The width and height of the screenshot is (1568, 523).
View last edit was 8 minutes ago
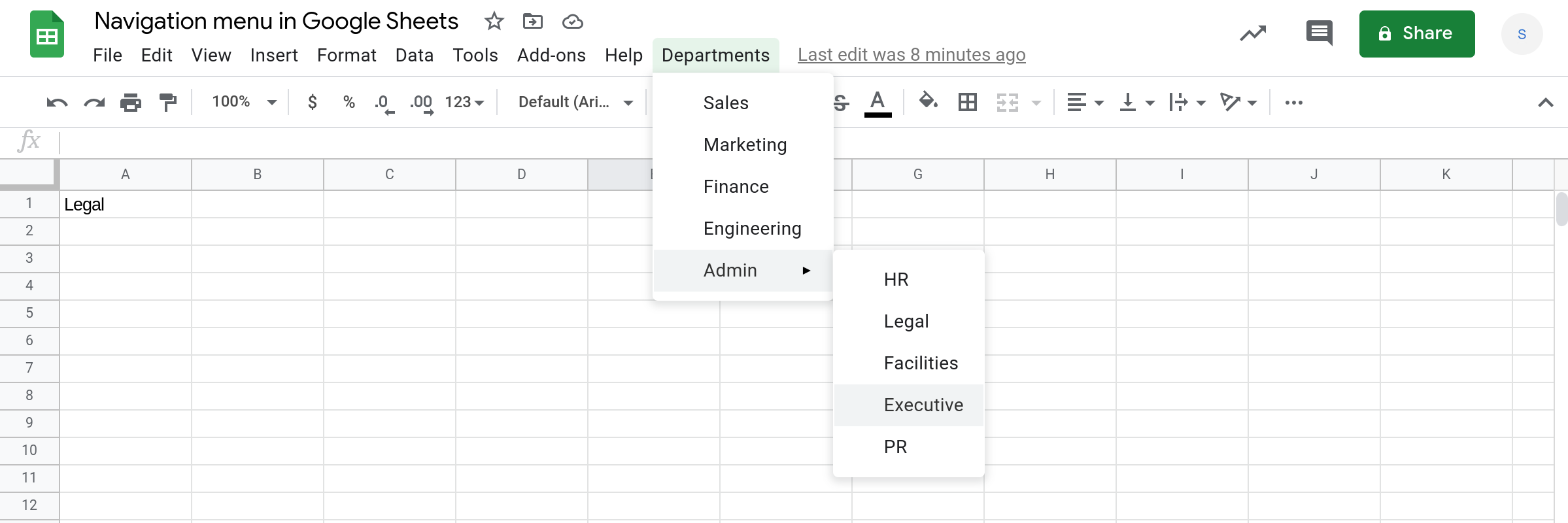912,55
